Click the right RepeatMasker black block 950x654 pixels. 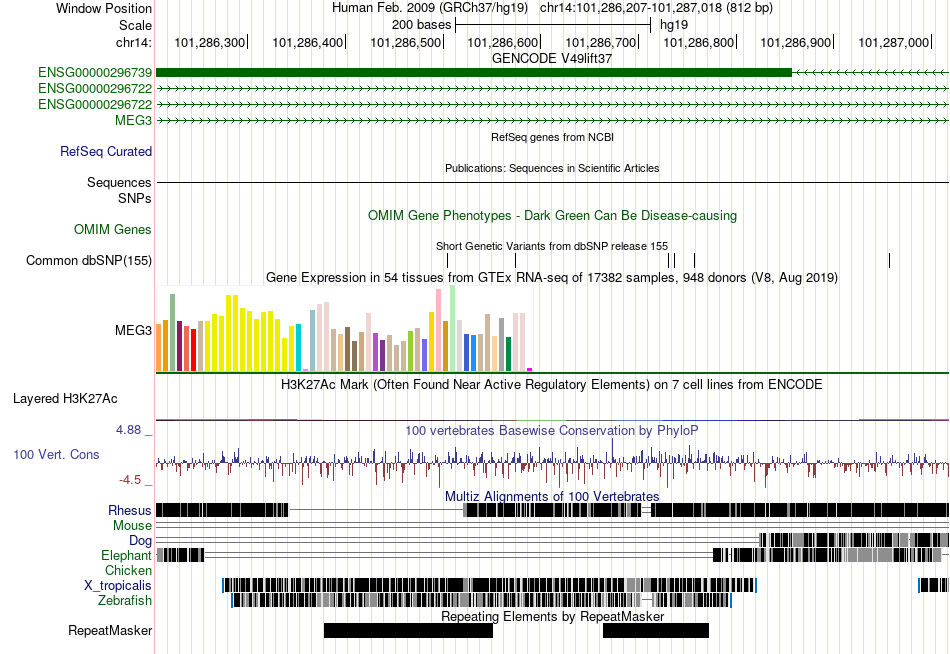[x=656, y=630]
